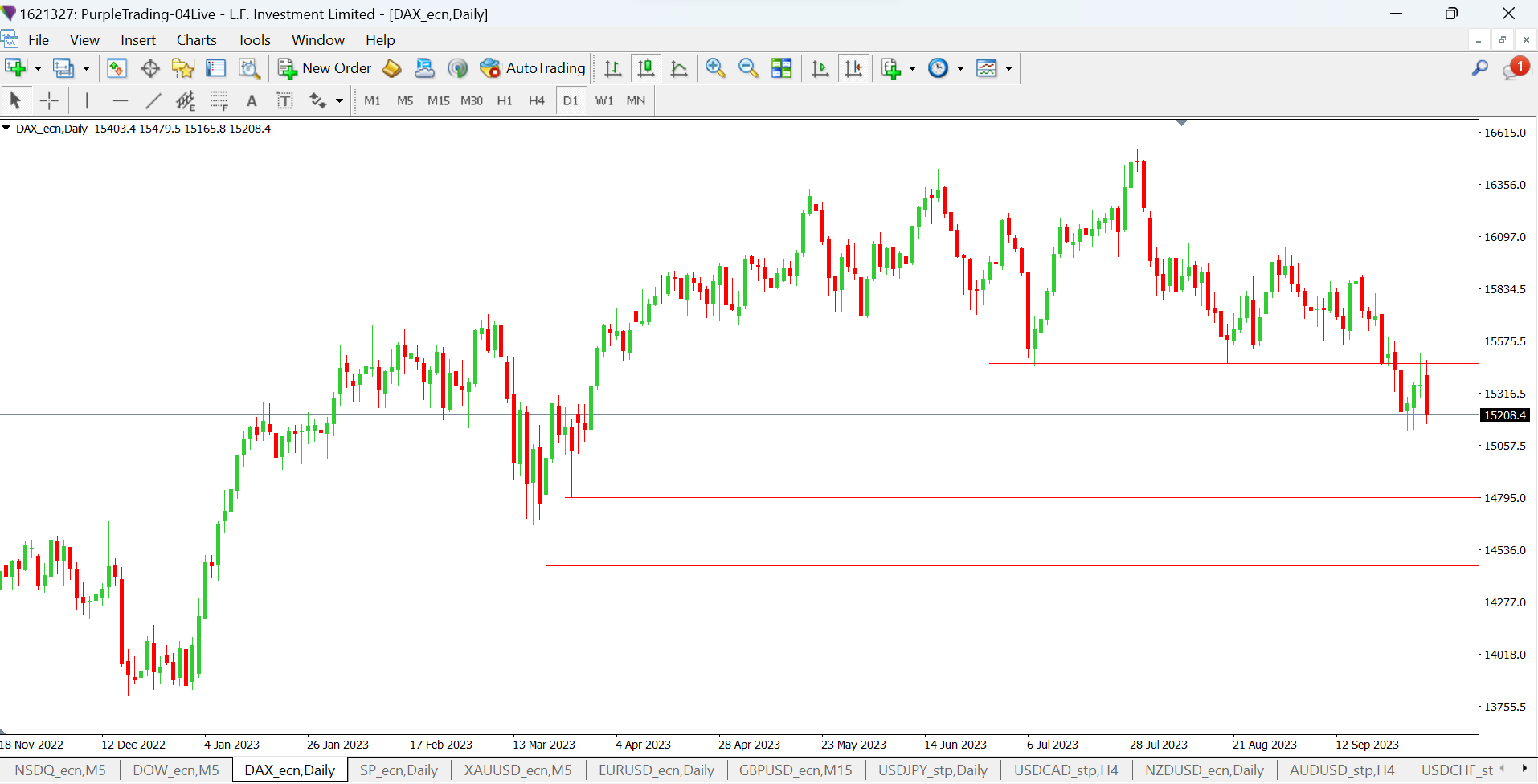Launch the Strategy Tester magnifier icon
1538x784 pixels.
click(x=250, y=68)
